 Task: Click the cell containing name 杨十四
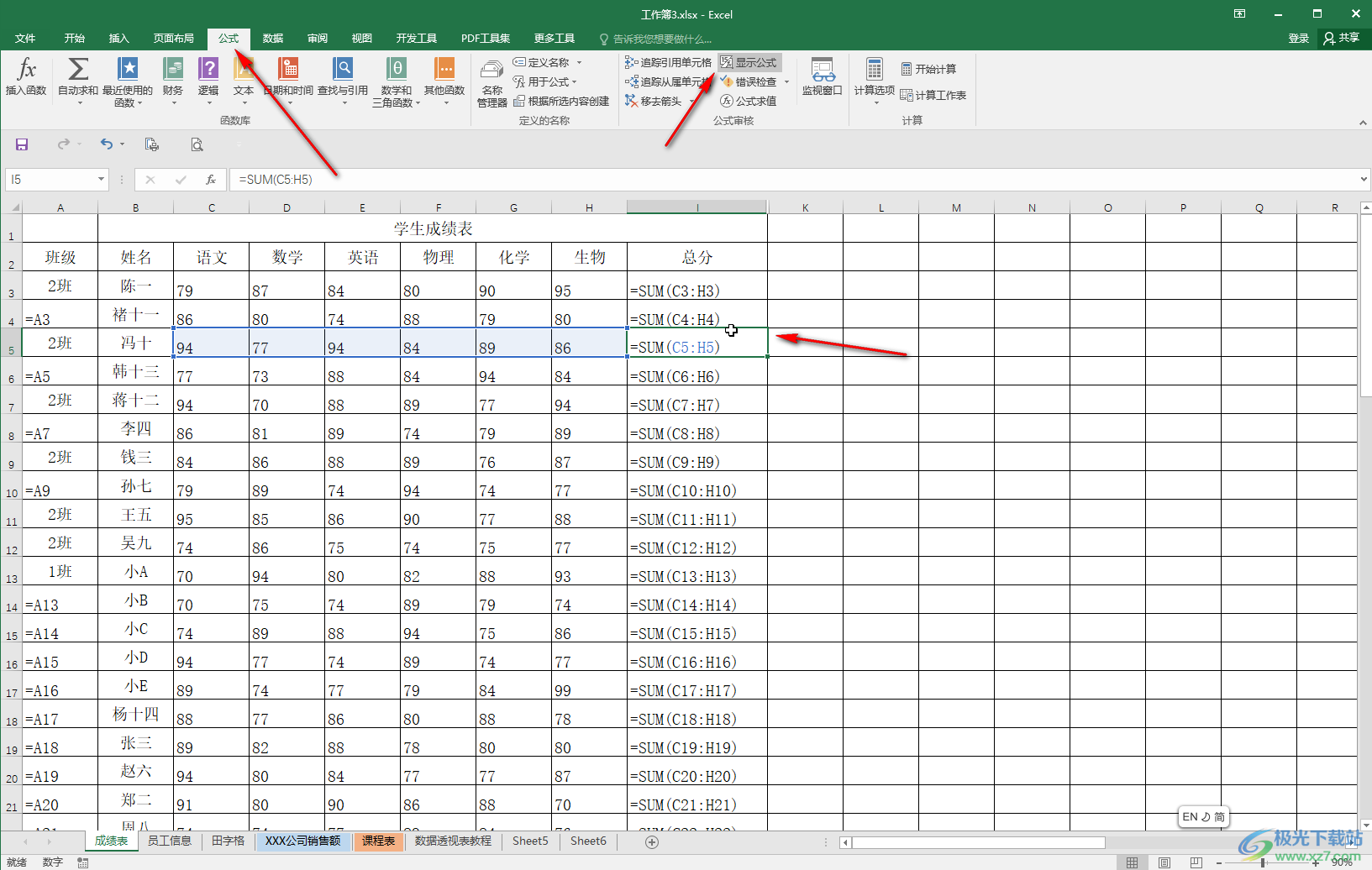click(x=135, y=714)
